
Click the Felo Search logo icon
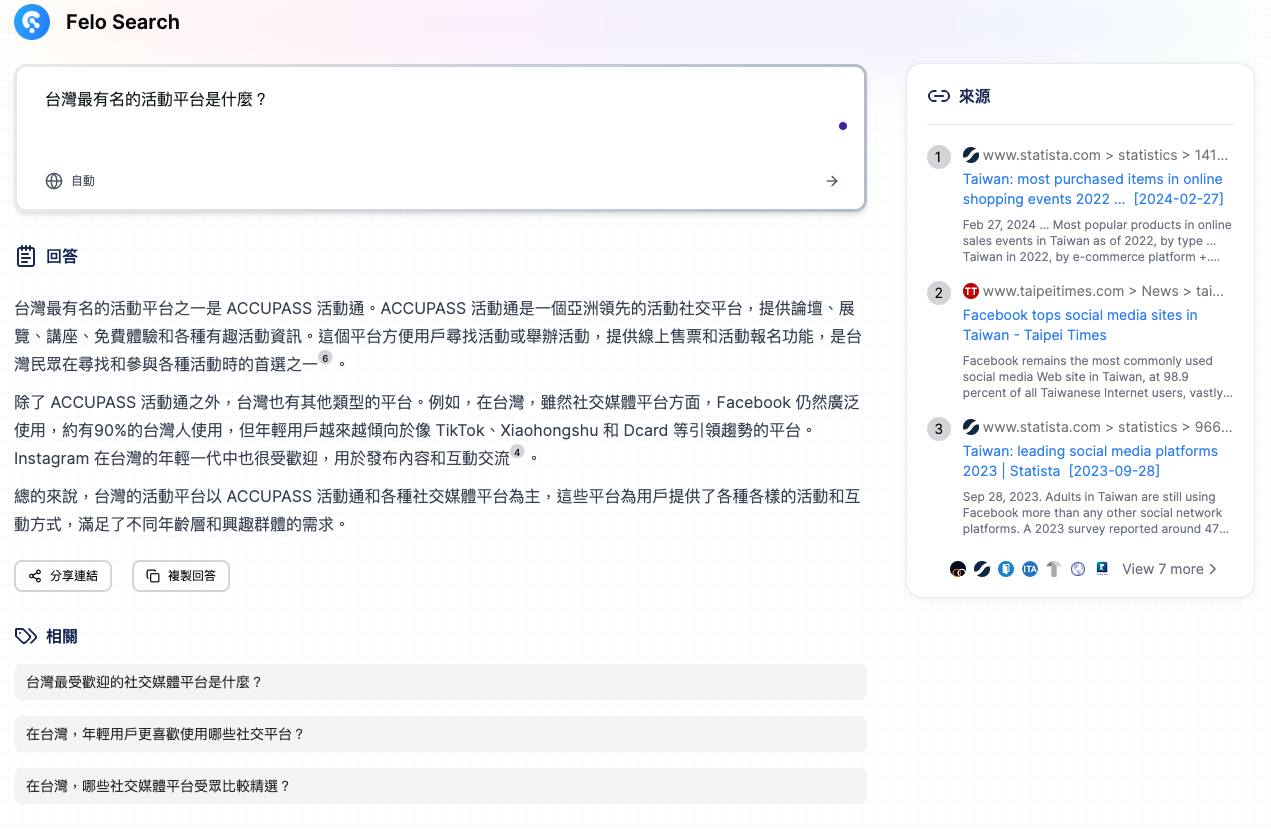point(32,22)
